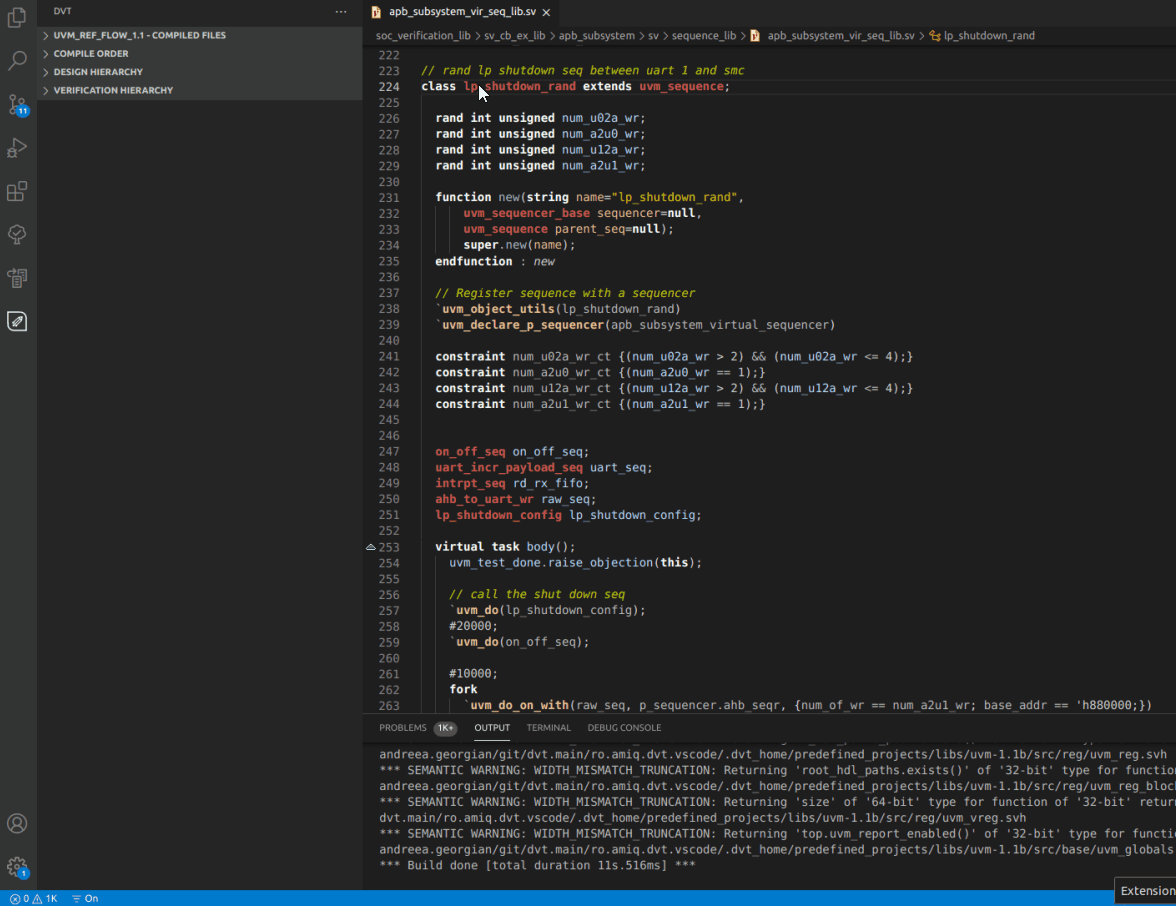
Task: Open the Run and Debug panel
Action: 16,148
